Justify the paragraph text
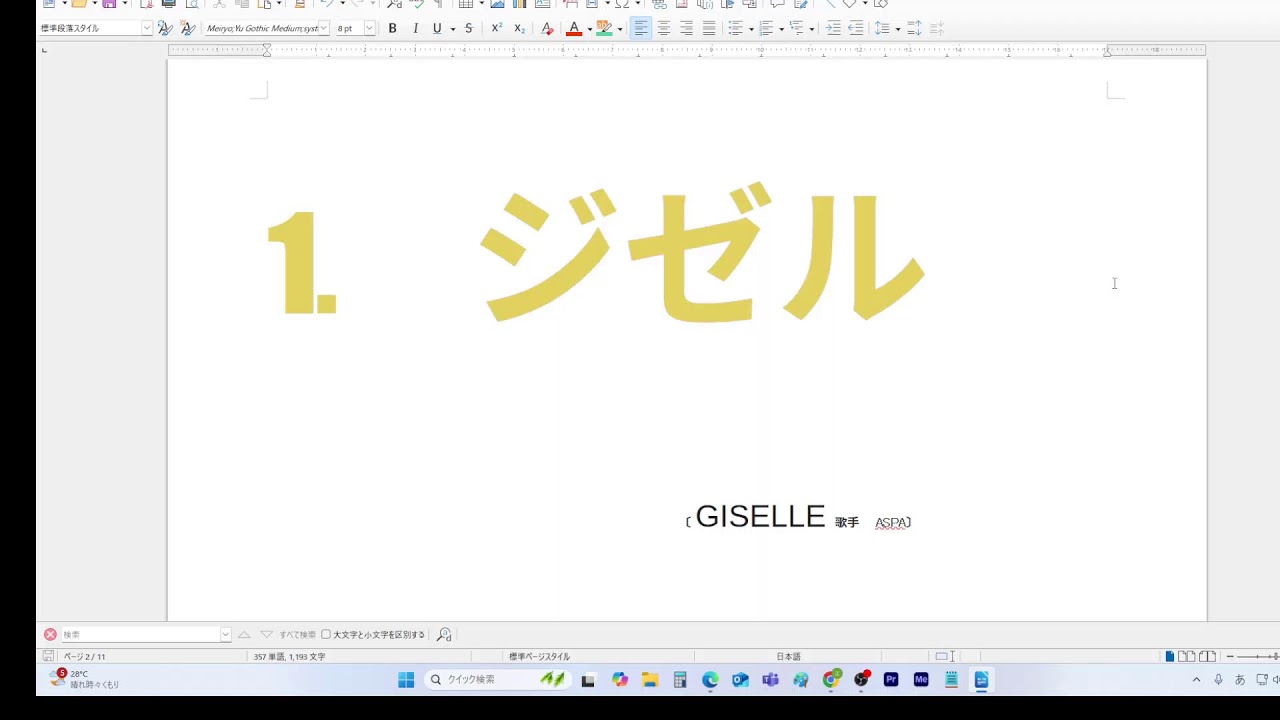Image resolution: width=1280 pixels, height=720 pixels. tap(709, 28)
